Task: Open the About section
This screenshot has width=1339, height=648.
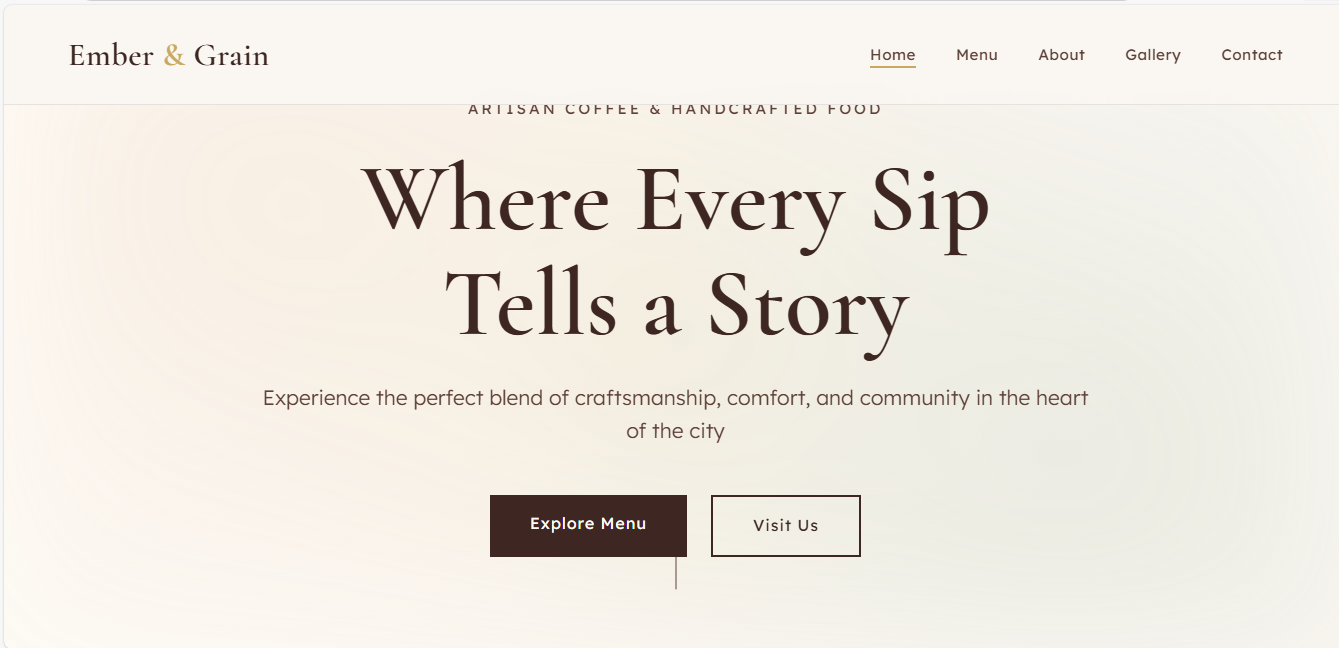Action: pos(1061,55)
